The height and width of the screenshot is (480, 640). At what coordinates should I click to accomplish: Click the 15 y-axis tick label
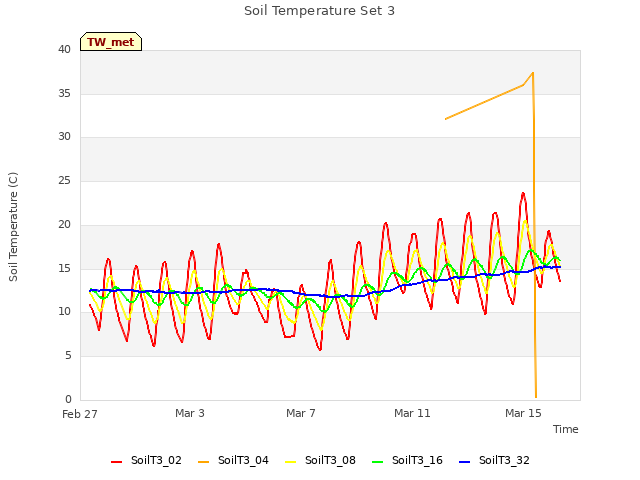tap(64, 269)
